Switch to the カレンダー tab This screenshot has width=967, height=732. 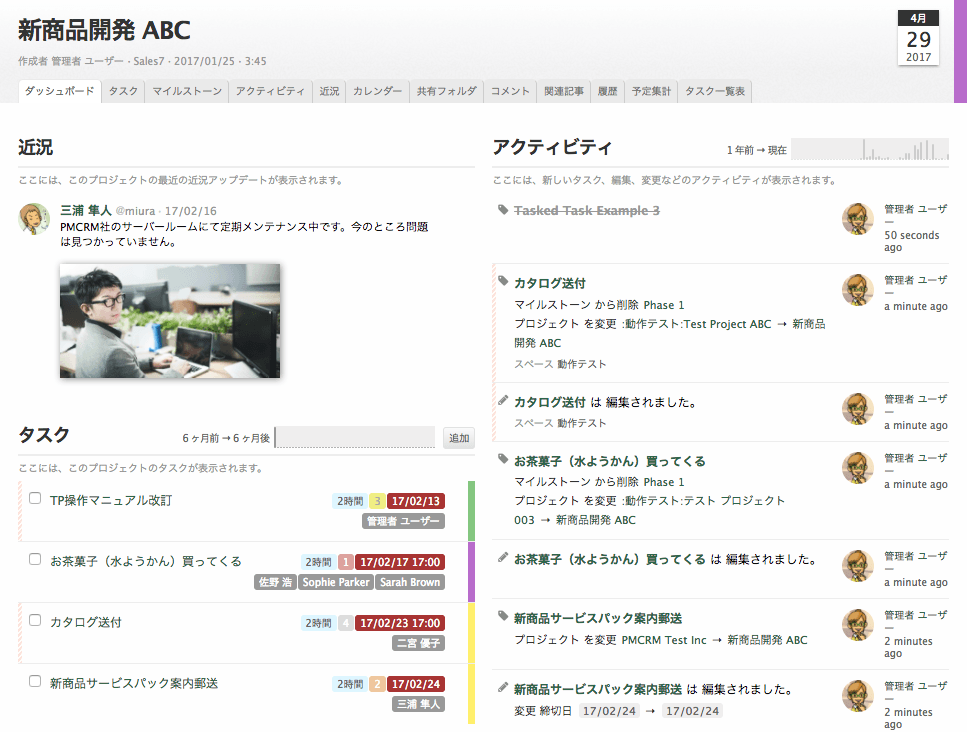click(377, 91)
